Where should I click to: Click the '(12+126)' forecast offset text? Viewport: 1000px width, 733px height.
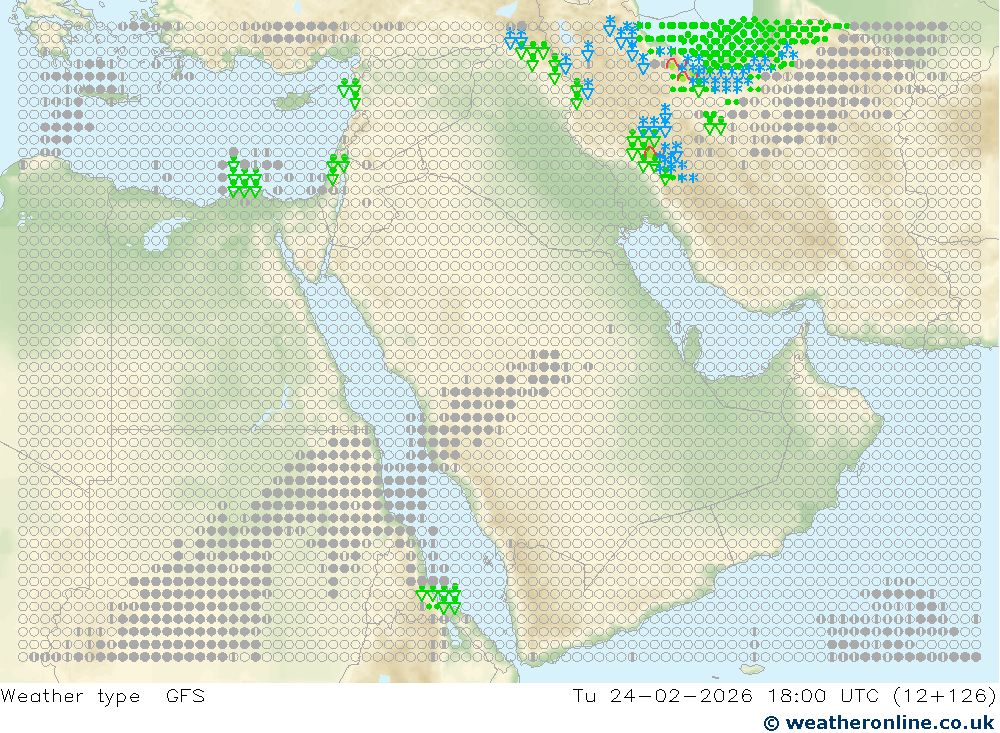tap(945, 696)
